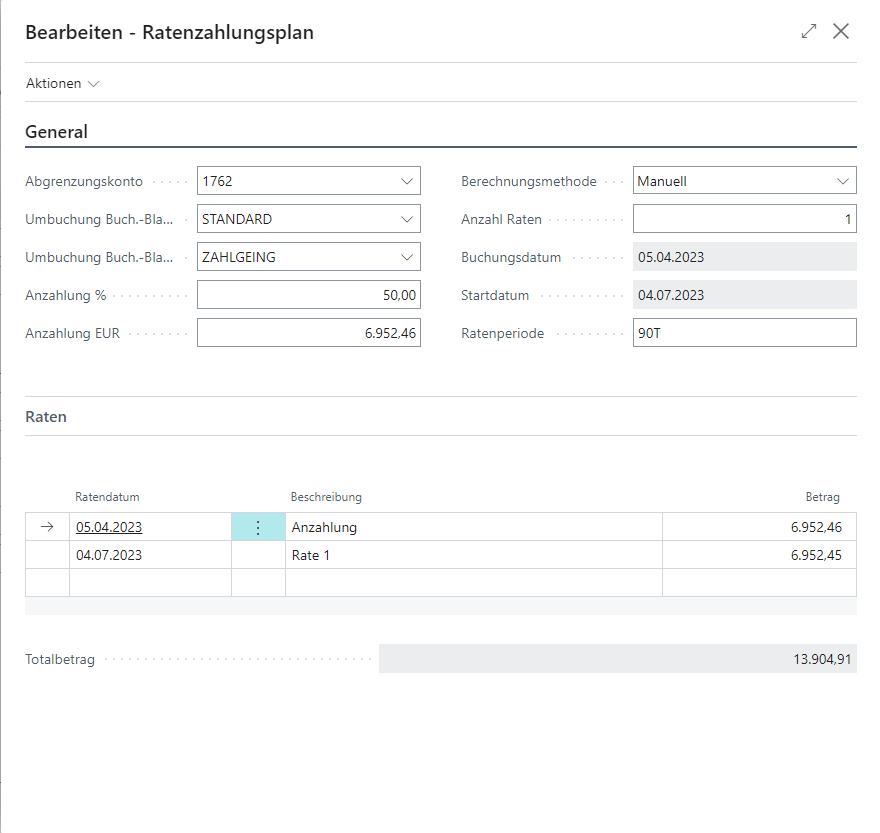Click the Abgrenzungskonto field label

[84, 181]
